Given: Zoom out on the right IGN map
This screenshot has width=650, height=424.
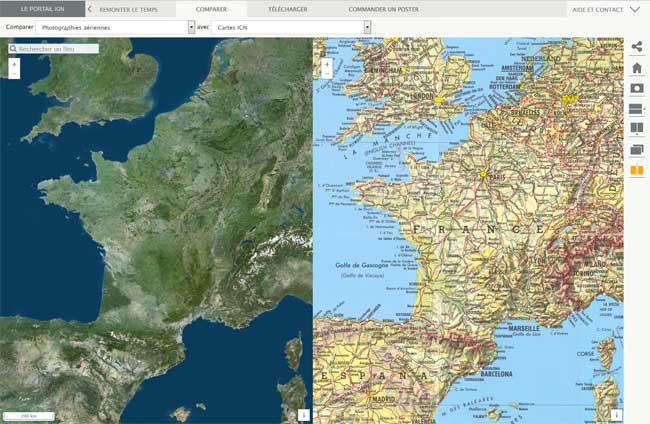Looking at the screenshot, I should tap(327, 74).
